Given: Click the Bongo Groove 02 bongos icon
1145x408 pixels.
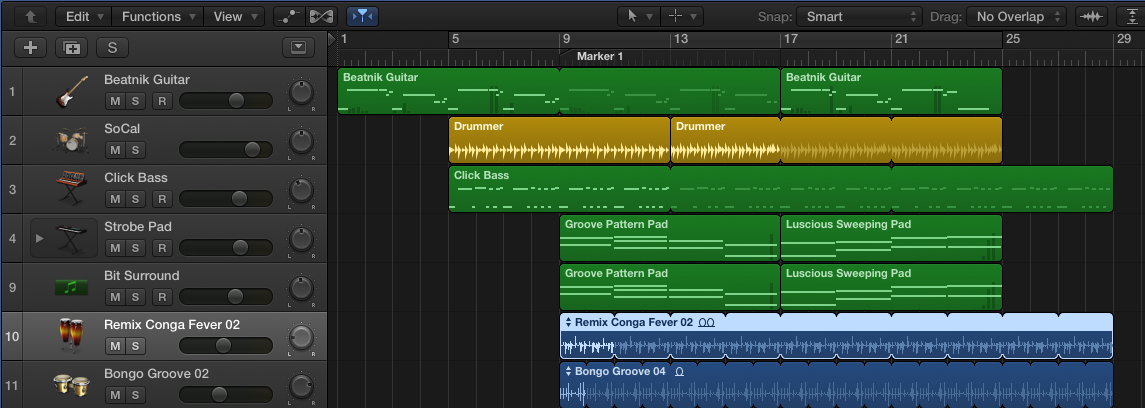Looking at the screenshot, I should point(71,385).
